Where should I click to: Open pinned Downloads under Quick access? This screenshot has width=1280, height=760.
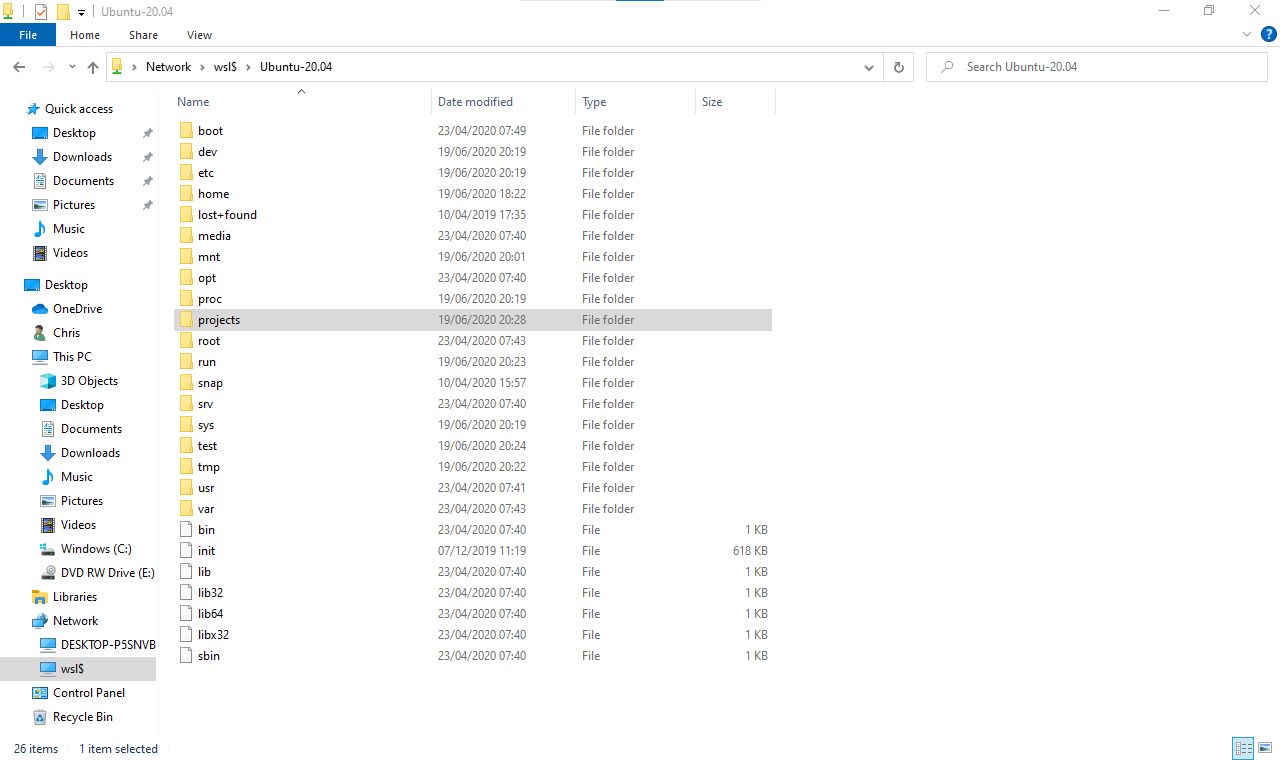click(82, 157)
